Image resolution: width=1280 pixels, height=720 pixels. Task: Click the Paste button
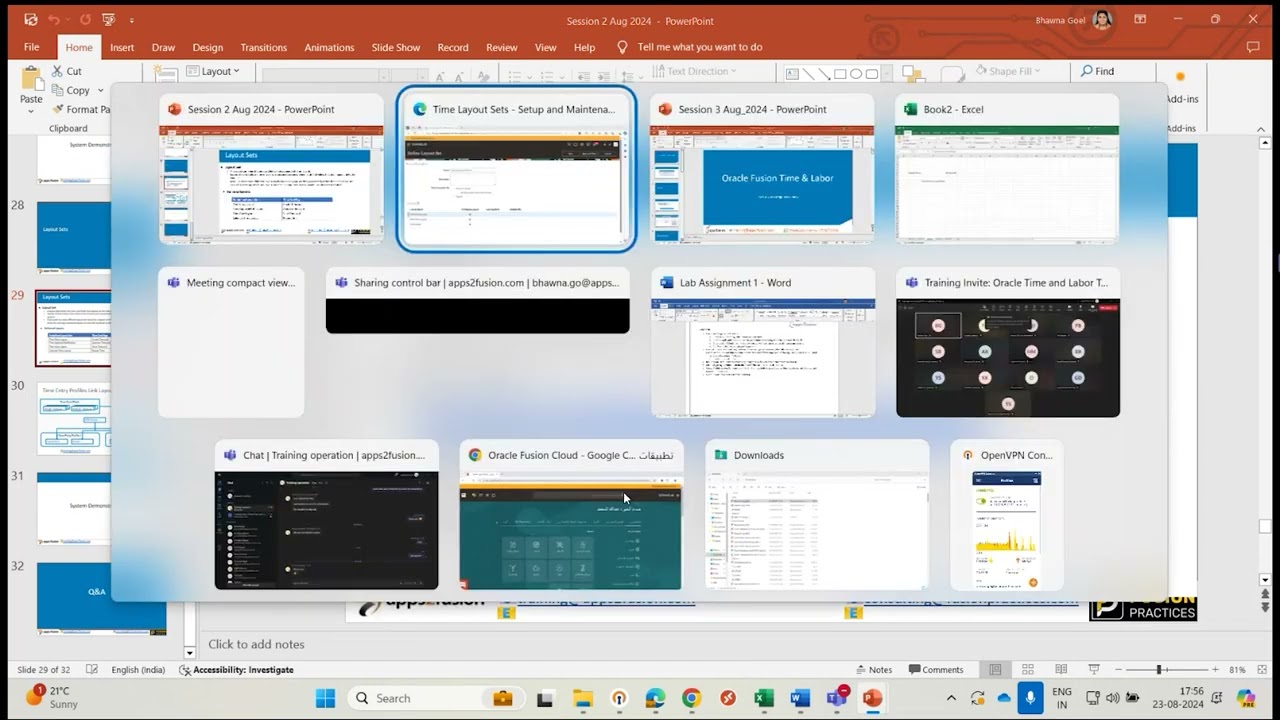pyautogui.click(x=31, y=88)
